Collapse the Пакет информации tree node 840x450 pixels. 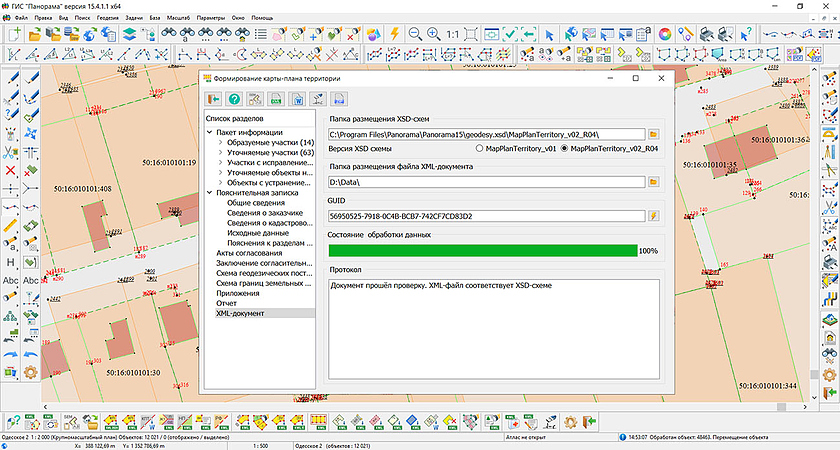coord(210,132)
